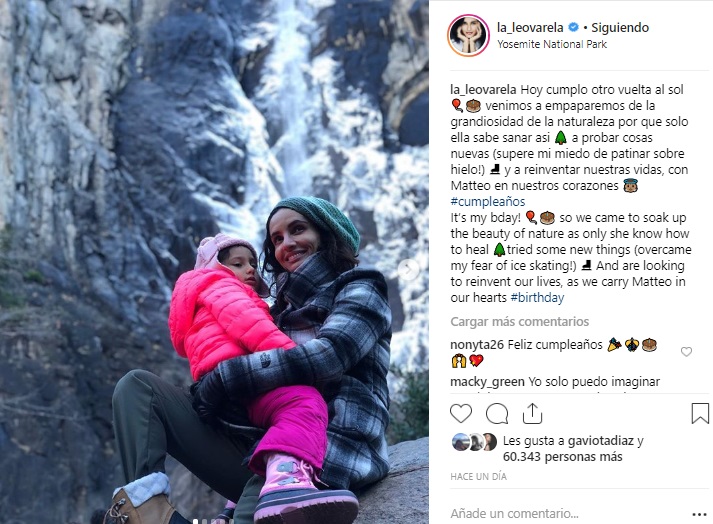Share the post with the upload arrow icon
The height and width of the screenshot is (524, 713).
pos(532,413)
